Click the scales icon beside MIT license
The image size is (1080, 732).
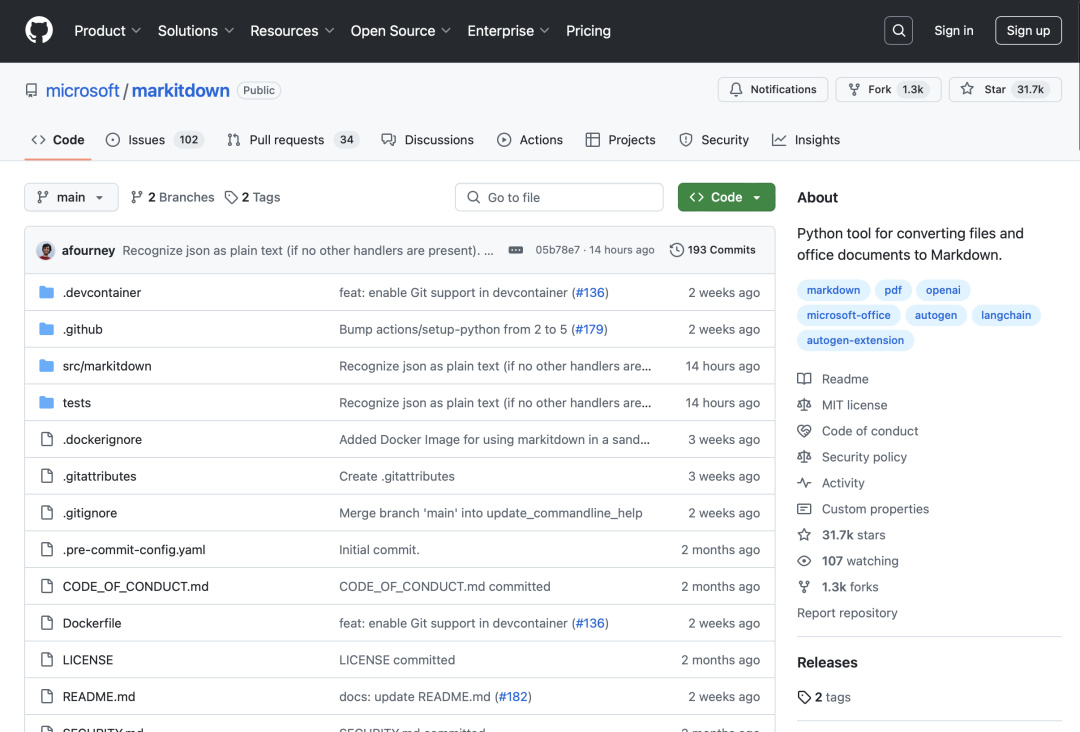coord(804,405)
